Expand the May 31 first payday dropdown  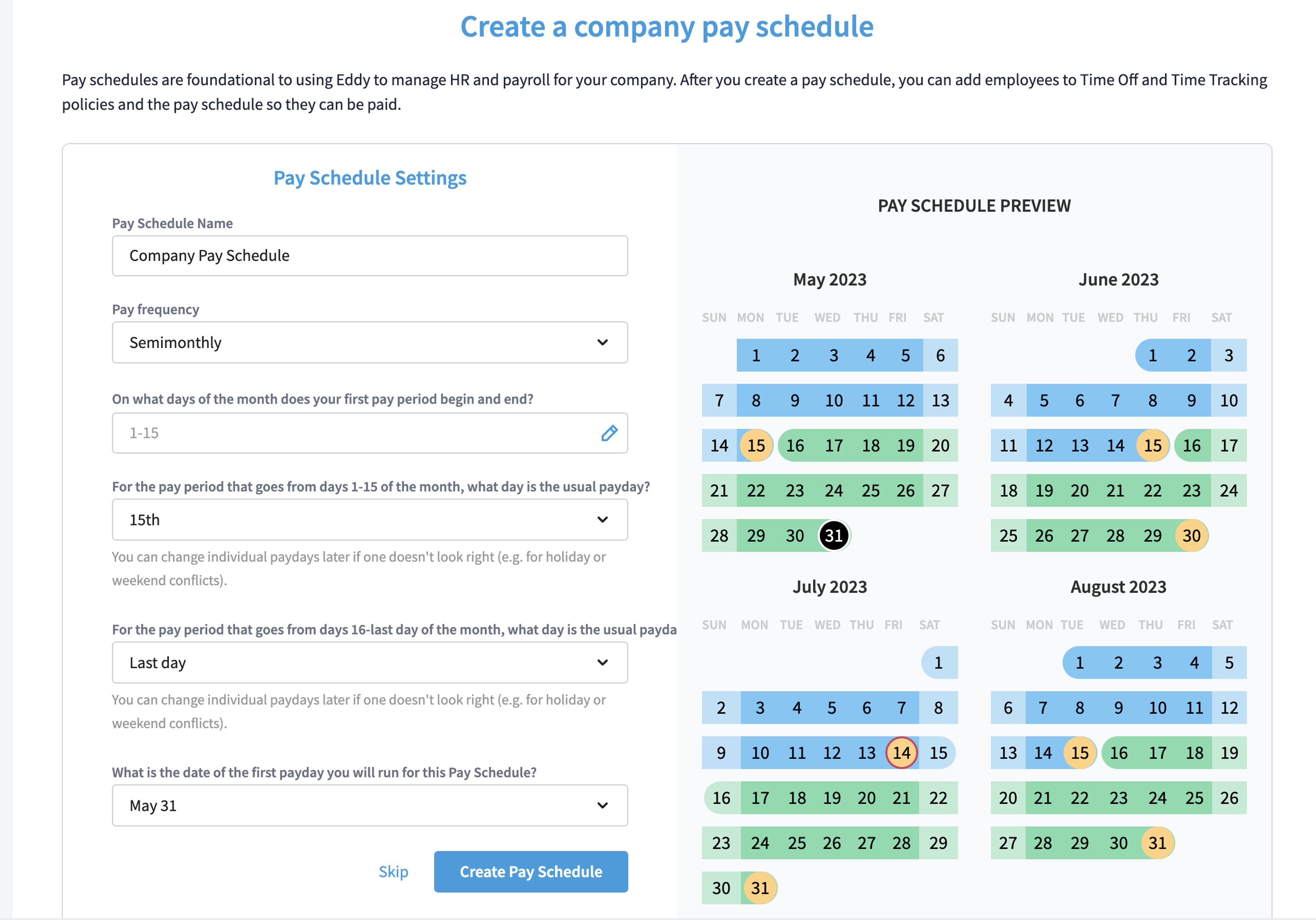pyautogui.click(x=370, y=806)
